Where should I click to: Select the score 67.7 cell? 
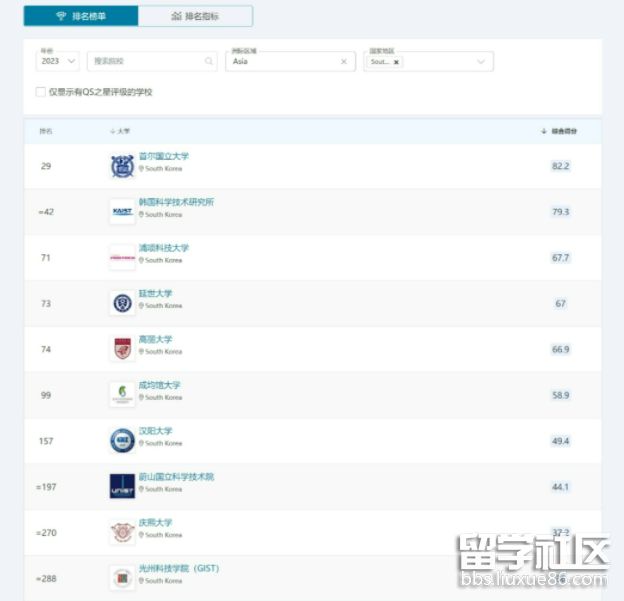560,258
